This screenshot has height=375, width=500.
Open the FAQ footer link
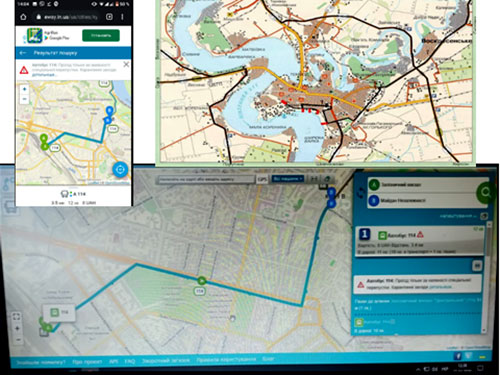pyautogui.click(x=130, y=361)
